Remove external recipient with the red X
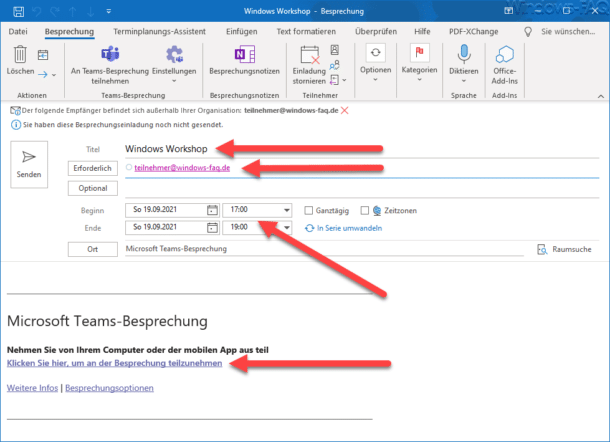The width and height of the screenshot is (610, 442). [x=344, y=110]
